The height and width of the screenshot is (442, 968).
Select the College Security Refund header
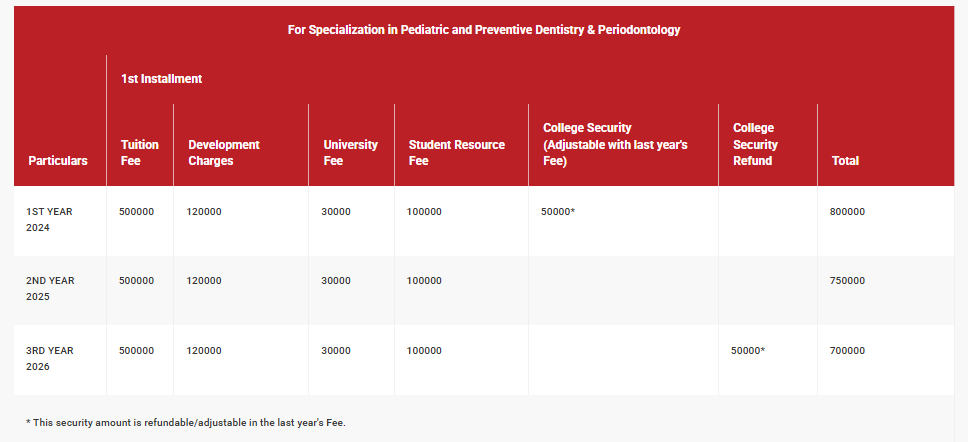coord(755,144)
